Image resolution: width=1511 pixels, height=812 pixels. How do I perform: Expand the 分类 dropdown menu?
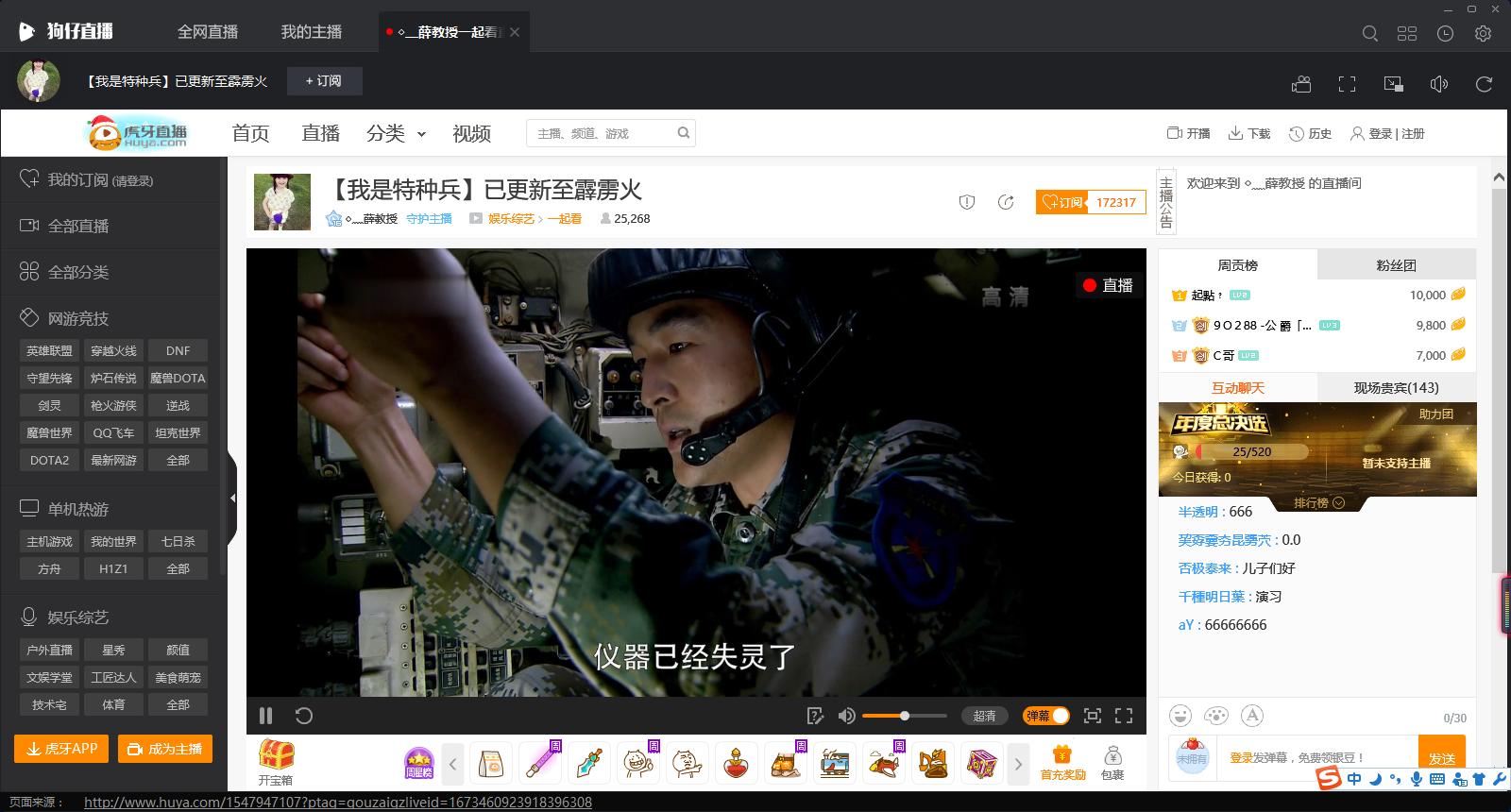[x=396, y=134]
